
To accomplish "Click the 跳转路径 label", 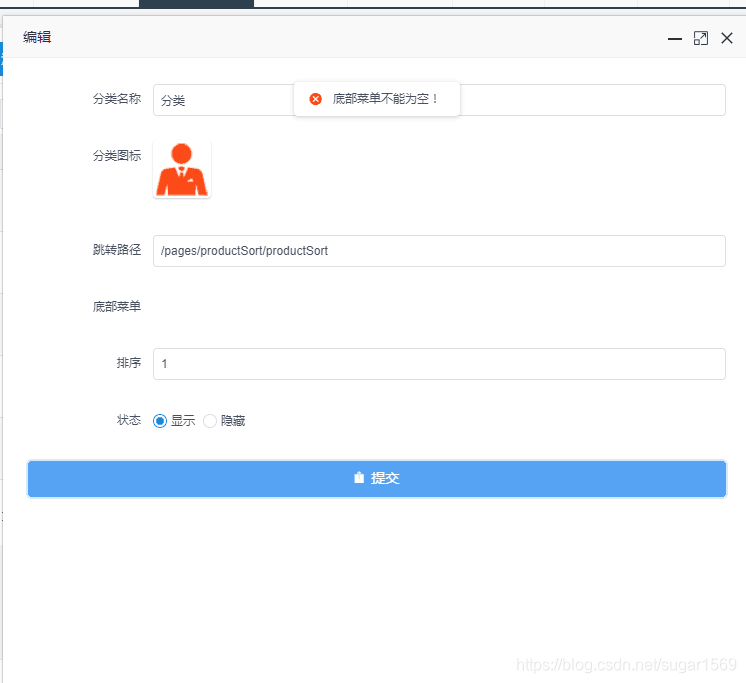I will (117, 249).
